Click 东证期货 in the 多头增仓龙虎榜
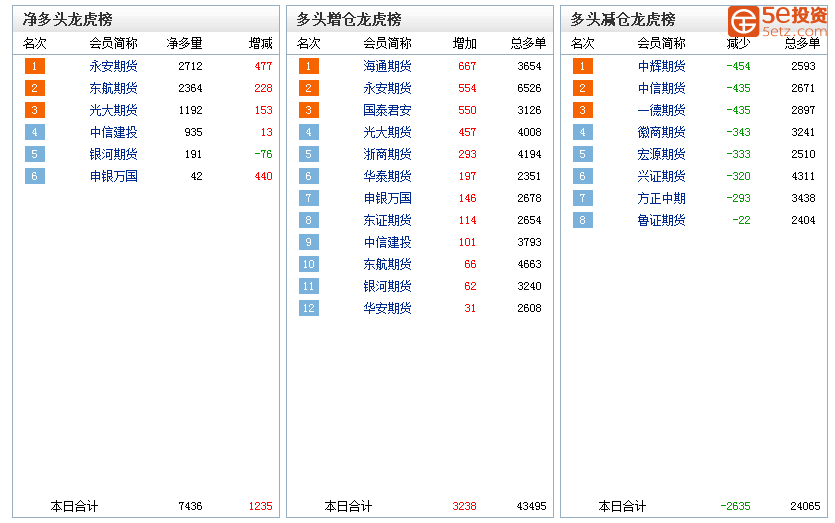Screen dimensions: 835x523 tap(387, 220)
